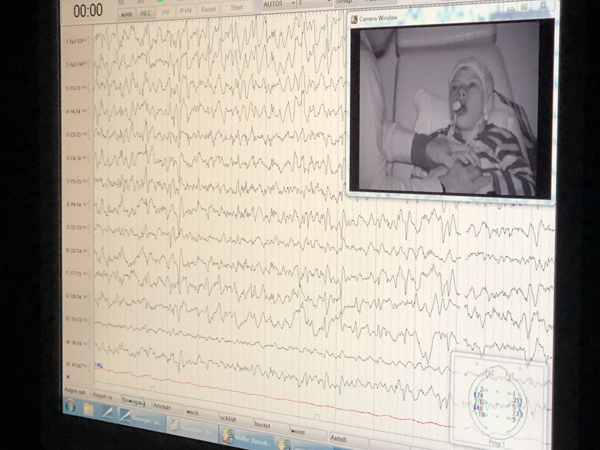The image size is (600, 450).
Task: Switch to the mouse-icon taskbar application
Action: pos(193,430)
